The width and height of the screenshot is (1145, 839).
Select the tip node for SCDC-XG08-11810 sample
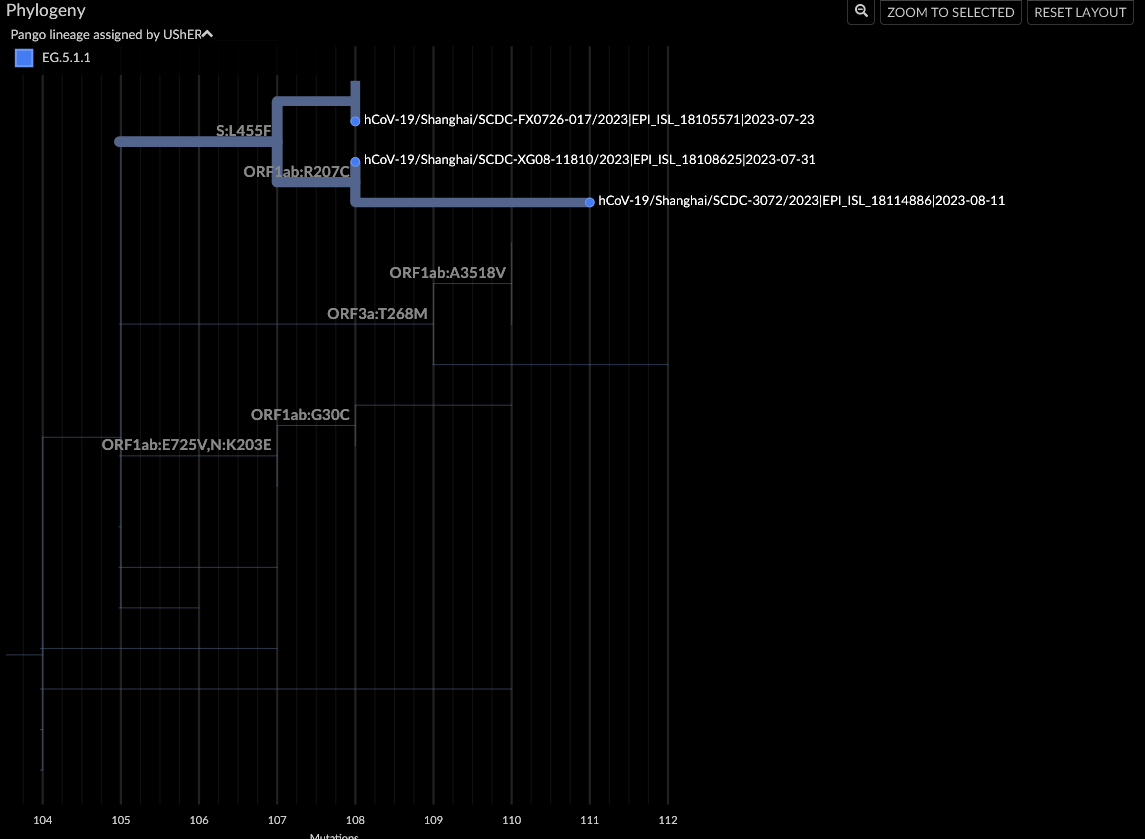point(353,159)
